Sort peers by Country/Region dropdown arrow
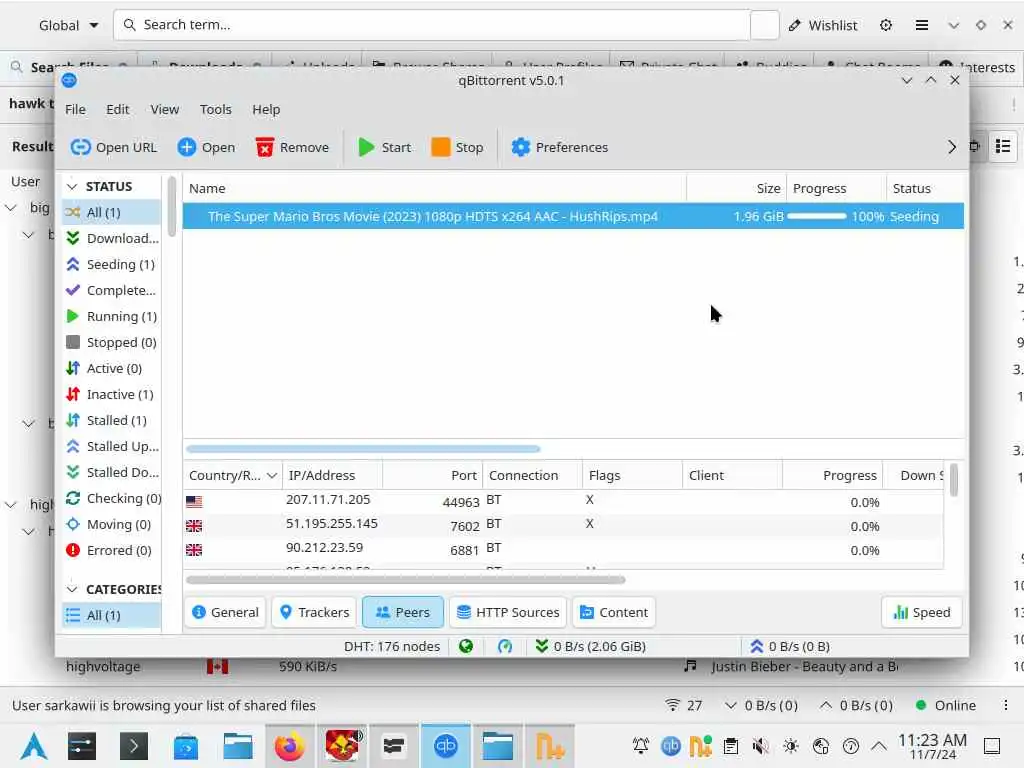1024x768 pixels. (272, 476)
